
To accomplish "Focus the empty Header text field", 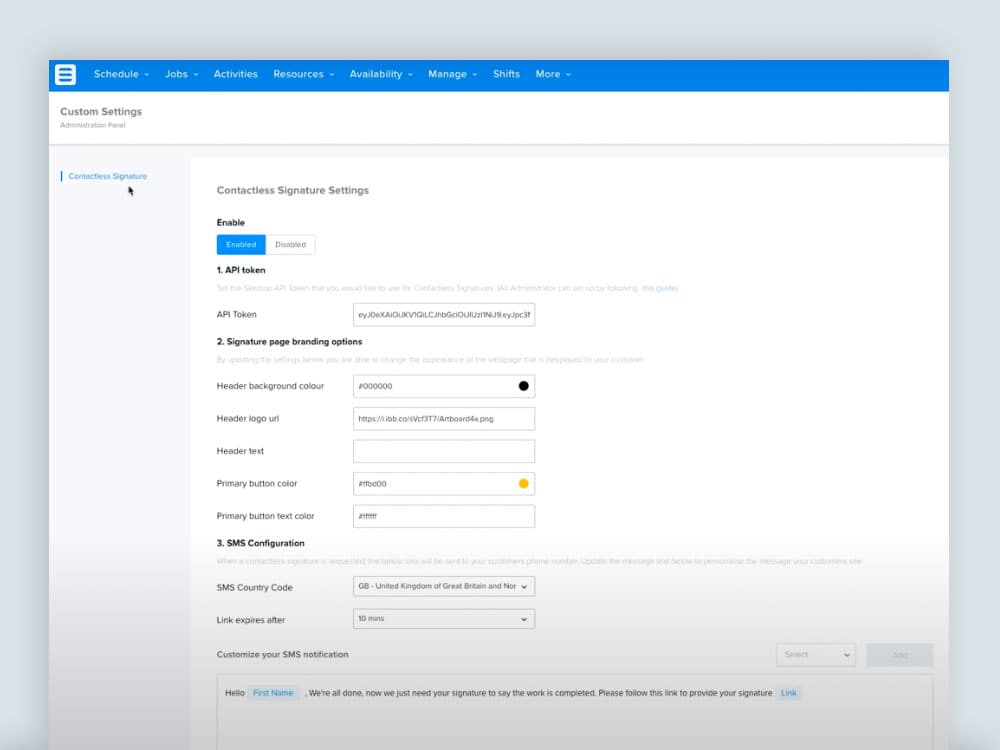I will pos(444,452).
